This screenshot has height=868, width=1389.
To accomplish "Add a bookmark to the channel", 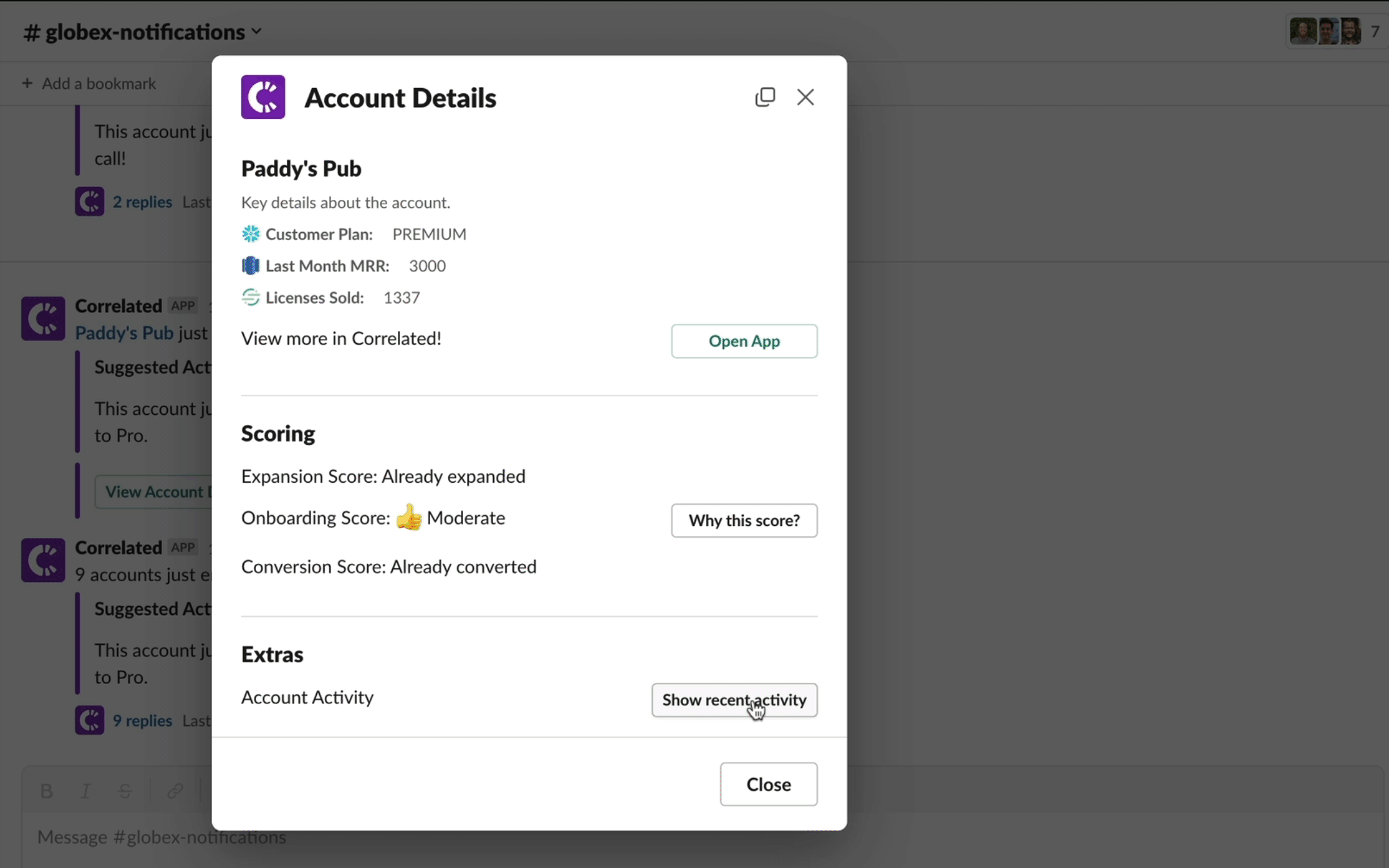I will (89, 84).
